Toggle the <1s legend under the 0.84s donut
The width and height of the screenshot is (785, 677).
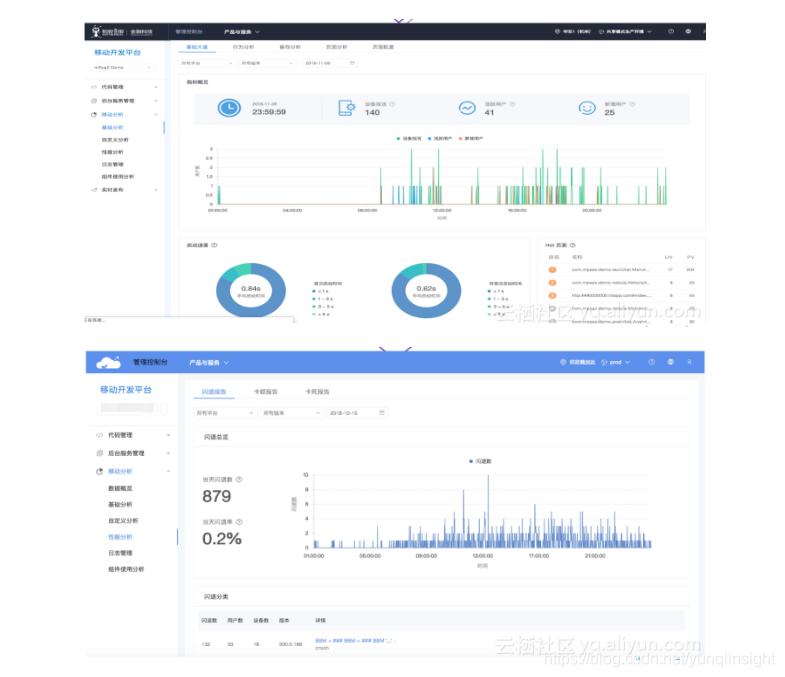point(320,291)
